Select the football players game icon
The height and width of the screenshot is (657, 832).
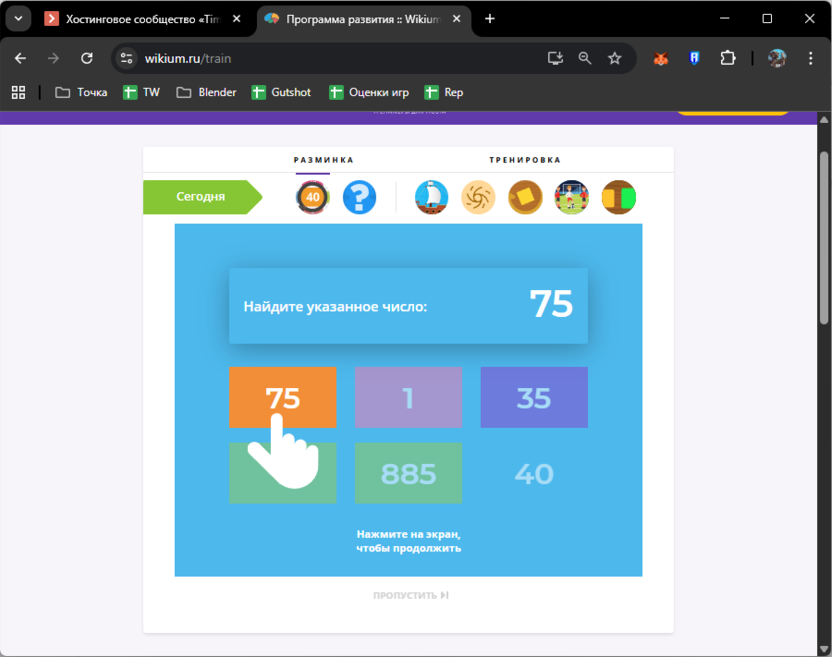coord(571,197)
